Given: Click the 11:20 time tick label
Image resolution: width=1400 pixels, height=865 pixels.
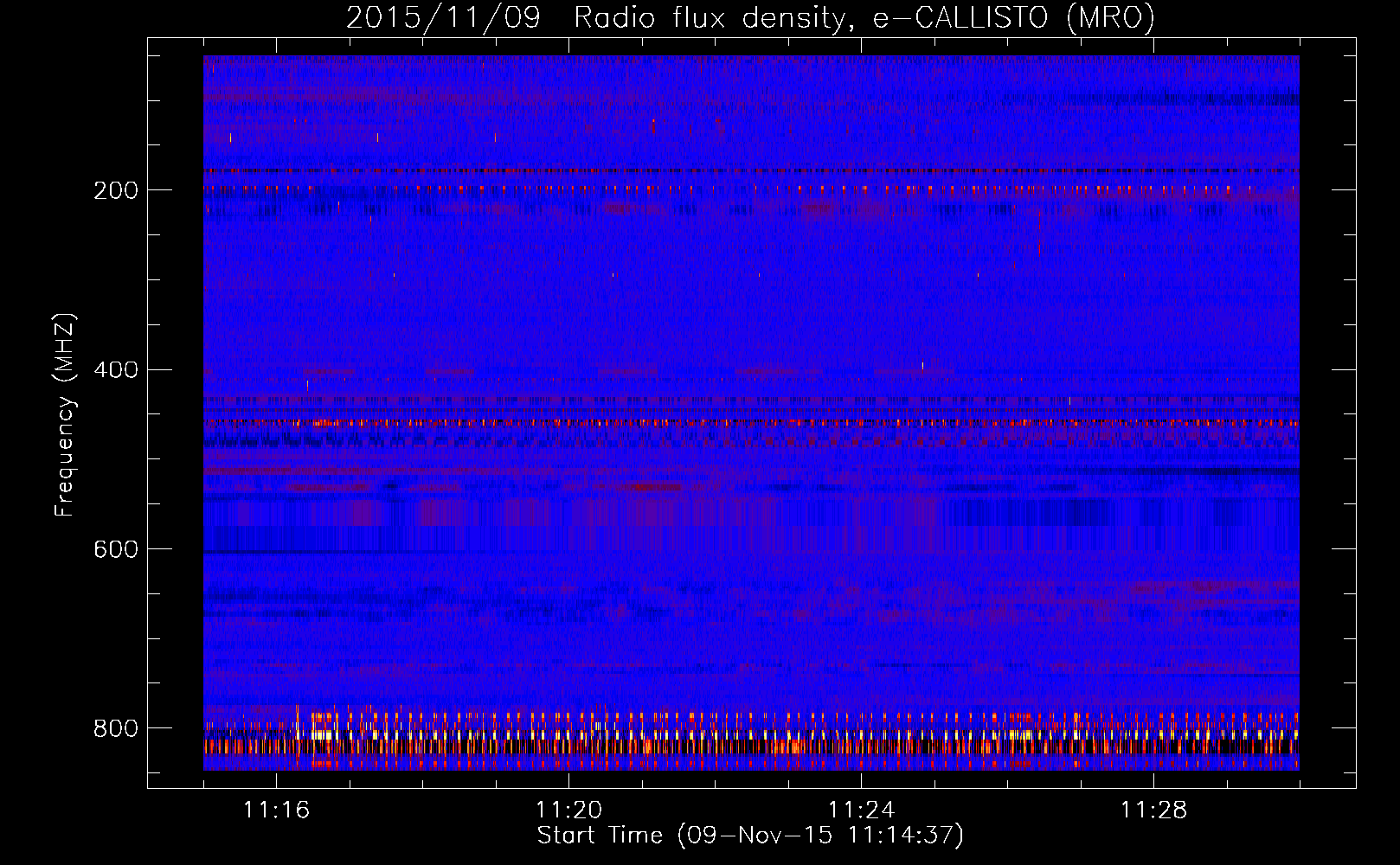Looking at the screenshot, I should point(569,810).
